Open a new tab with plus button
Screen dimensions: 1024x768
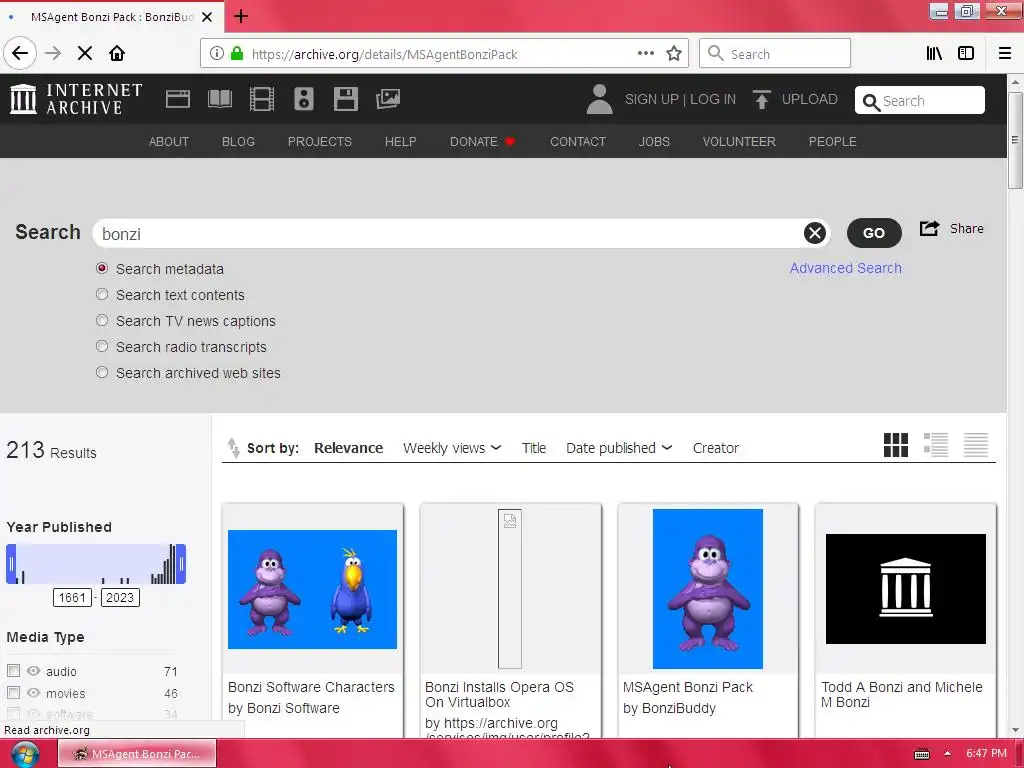pyautogui.click(x=241, y=16)
